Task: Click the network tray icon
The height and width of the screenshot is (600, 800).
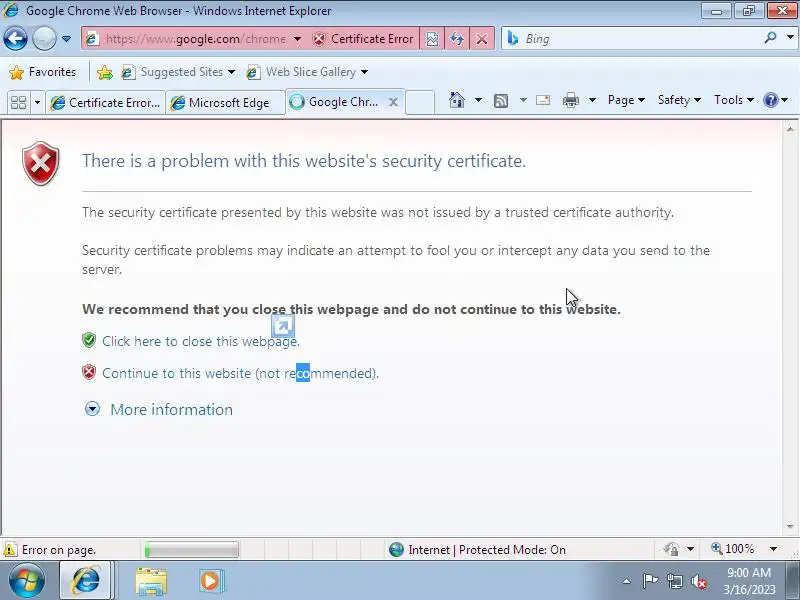Action: [x=674, y=581]
